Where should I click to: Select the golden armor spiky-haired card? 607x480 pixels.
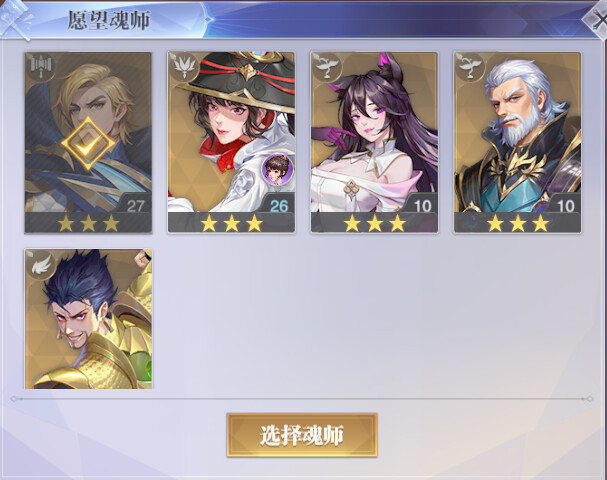click(x=88, y=319)
